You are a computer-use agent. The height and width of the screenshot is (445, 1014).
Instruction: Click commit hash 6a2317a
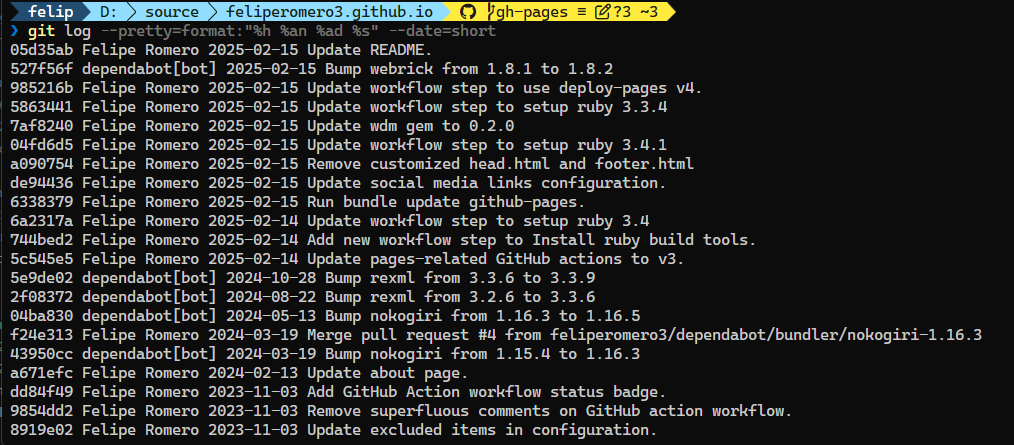(x=41, y=221)
